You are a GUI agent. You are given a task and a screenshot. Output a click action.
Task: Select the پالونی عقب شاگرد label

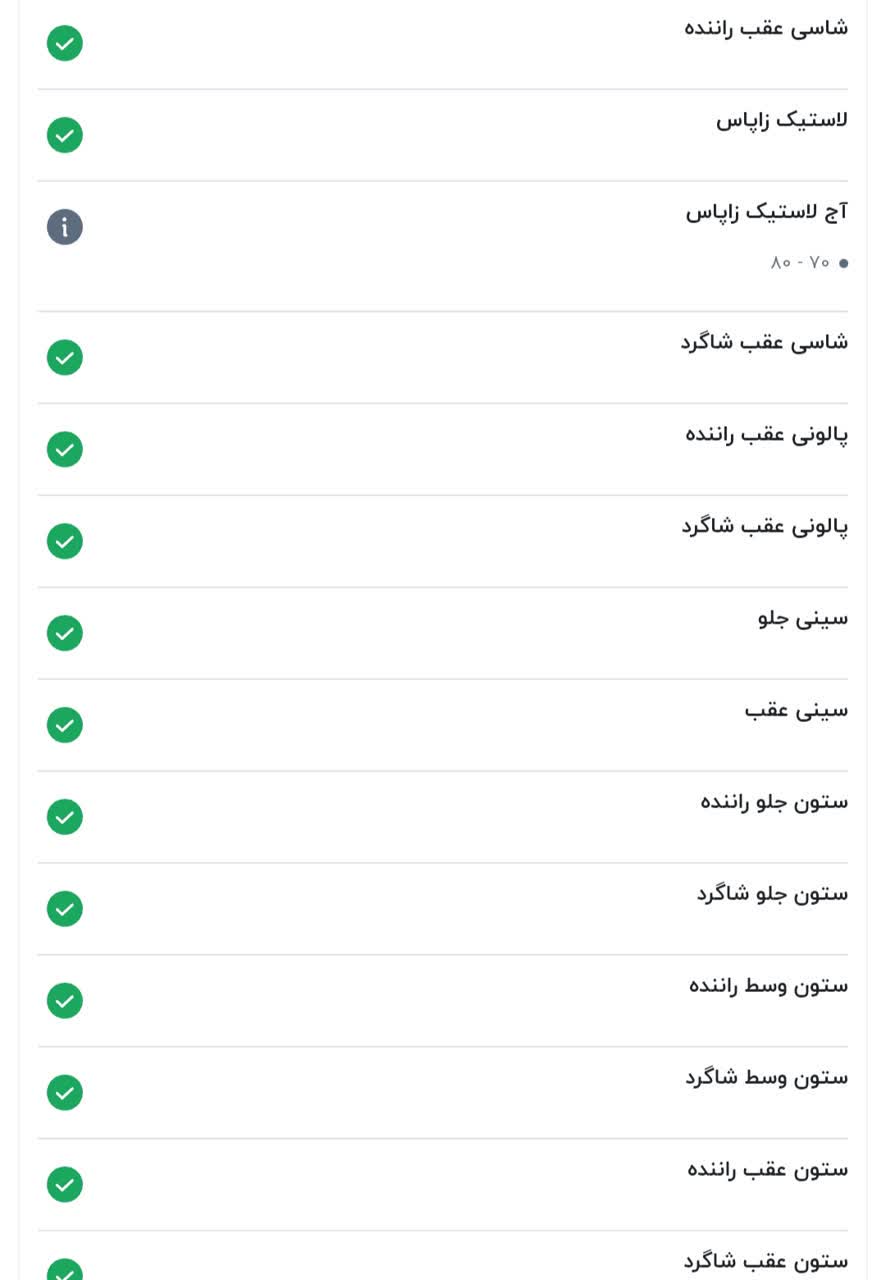(765, 526)
